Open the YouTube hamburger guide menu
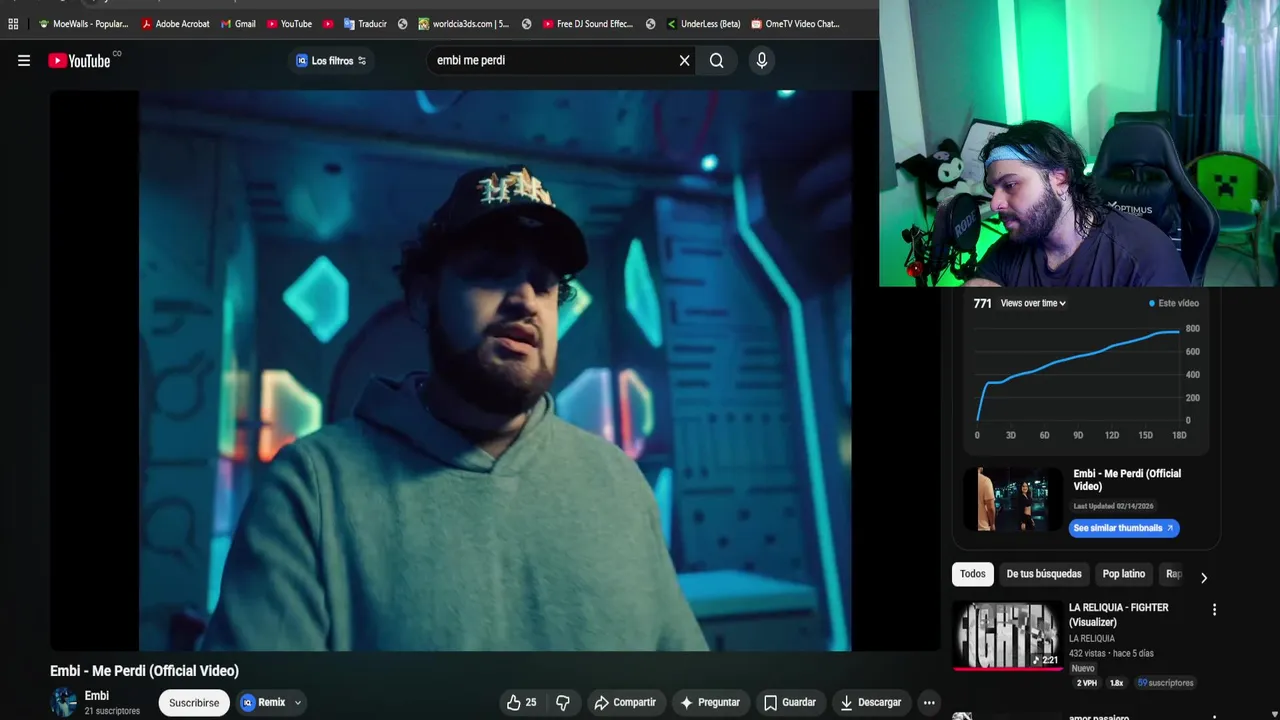The image size is (1280, 720). pyautogui.click(x=24, y=61)
